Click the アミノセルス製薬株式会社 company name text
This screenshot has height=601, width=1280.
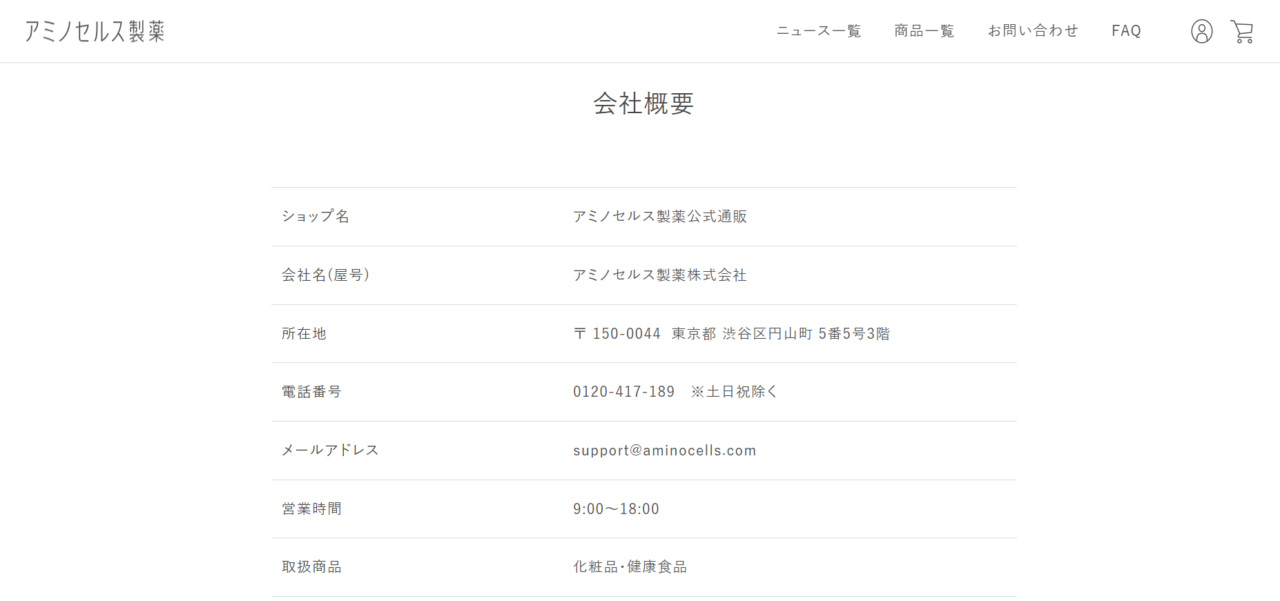pyautogui.click(x=659, y=275)
